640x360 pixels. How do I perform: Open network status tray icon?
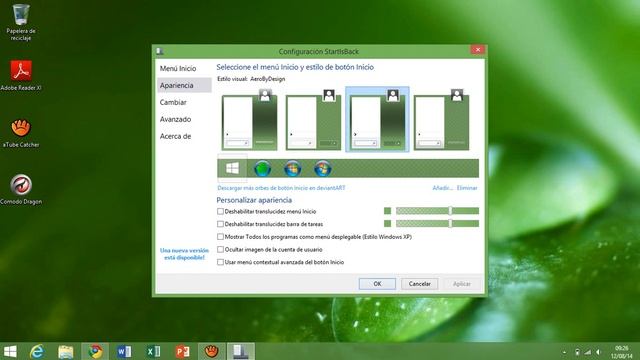point(588,352)
